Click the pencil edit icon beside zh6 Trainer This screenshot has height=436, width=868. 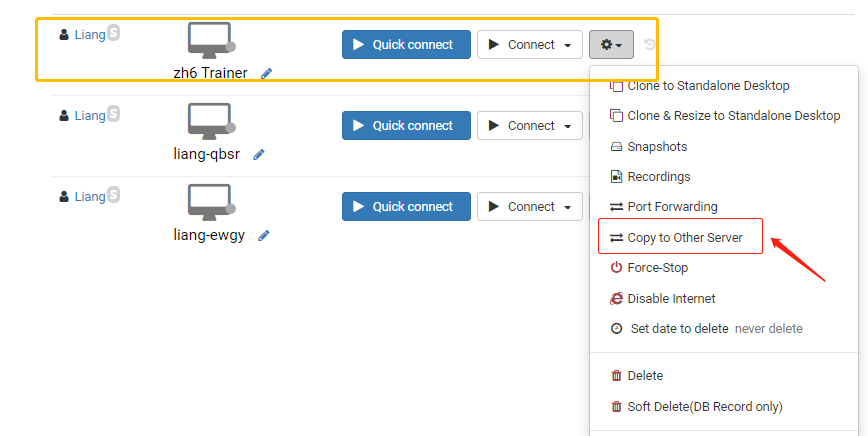pos(266,74)
